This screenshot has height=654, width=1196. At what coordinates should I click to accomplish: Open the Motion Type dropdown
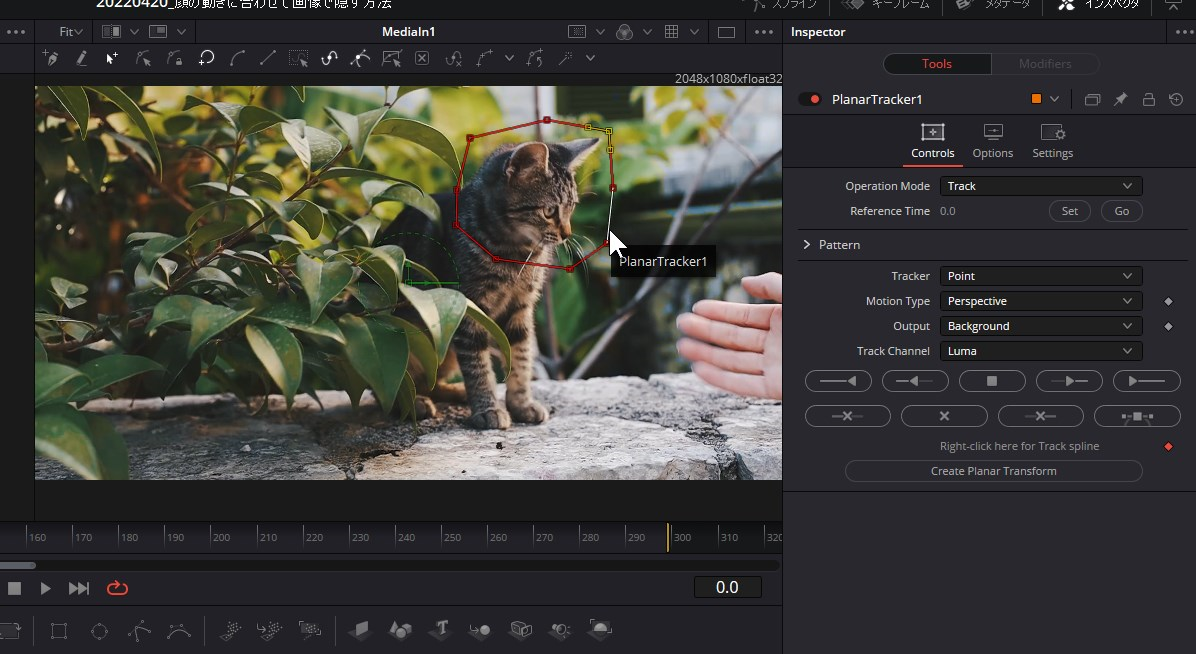click(x=1041, y=301)
